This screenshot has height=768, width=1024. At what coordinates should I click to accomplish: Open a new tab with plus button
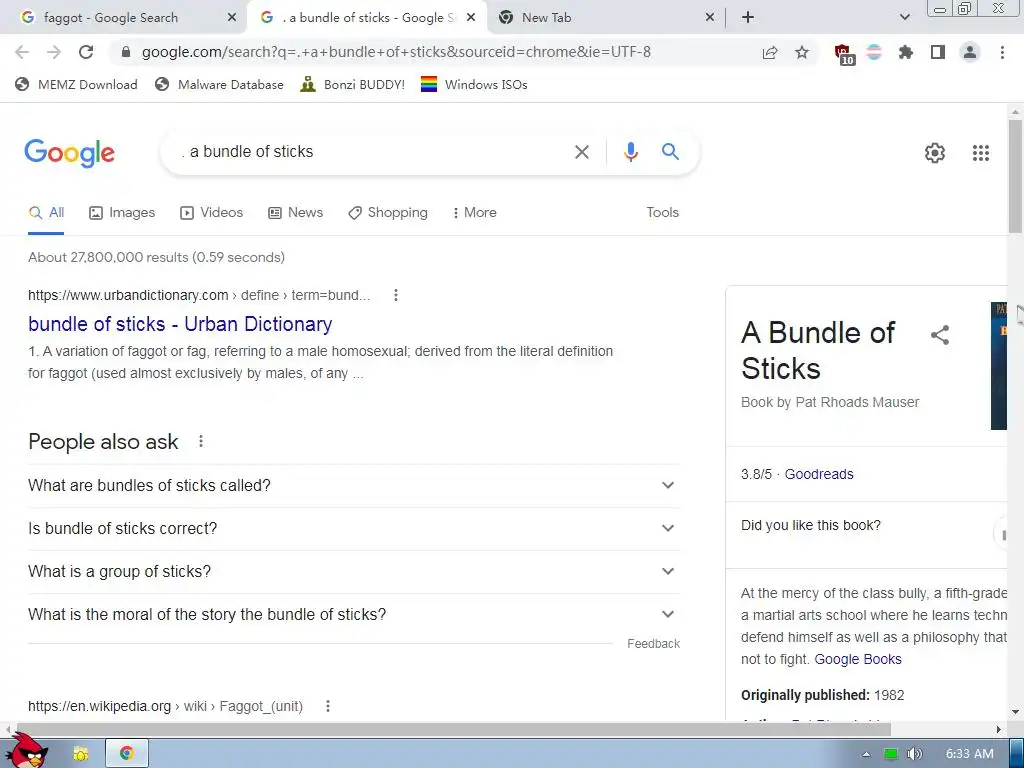pos(748,18)
